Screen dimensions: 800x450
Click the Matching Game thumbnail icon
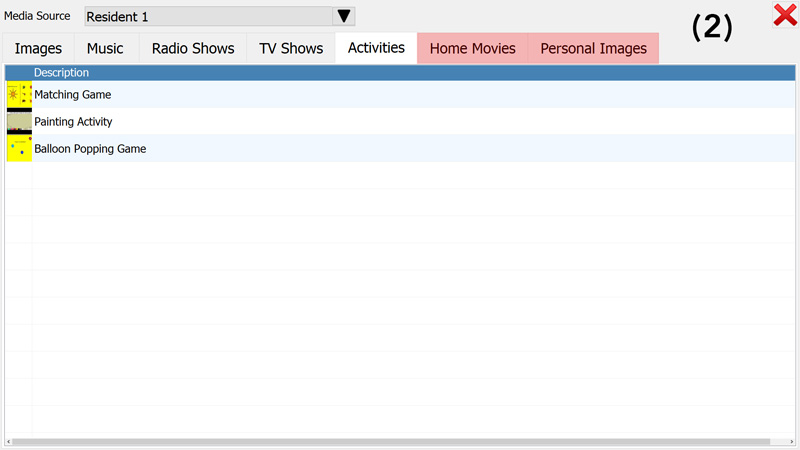tap(18, 95)
